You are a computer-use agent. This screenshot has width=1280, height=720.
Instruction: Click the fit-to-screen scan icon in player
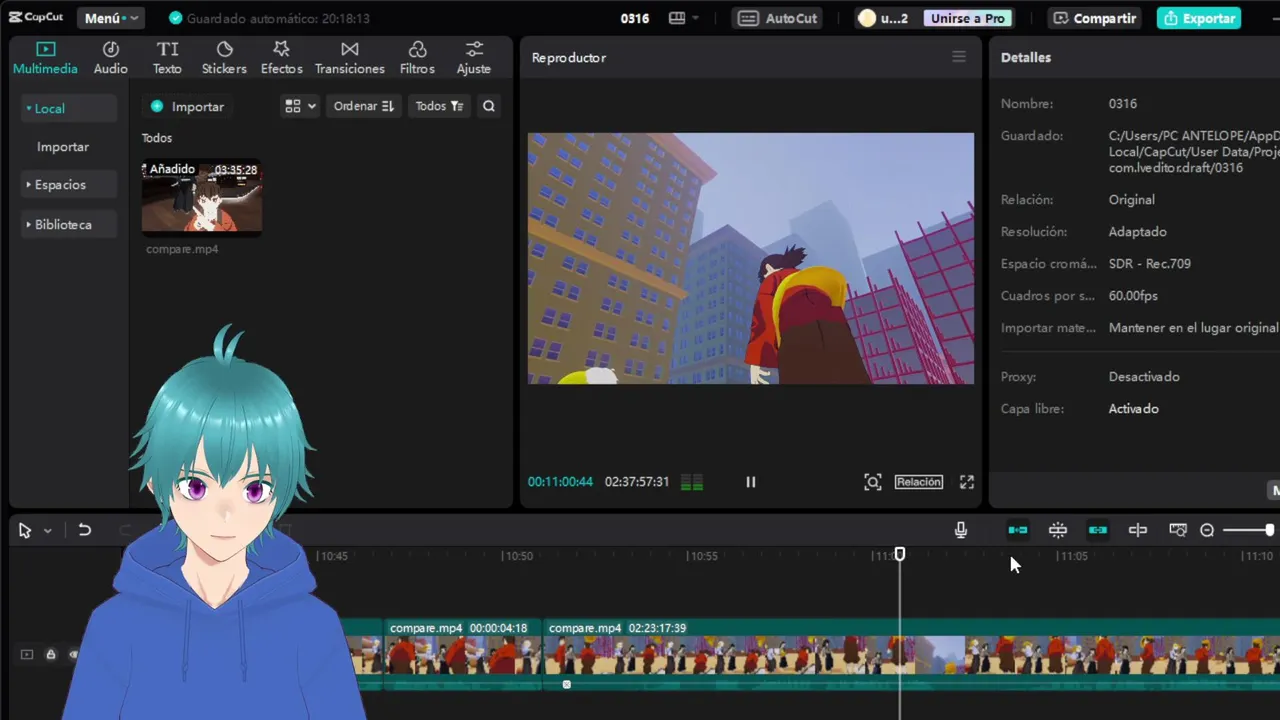[x=873, y=482]
